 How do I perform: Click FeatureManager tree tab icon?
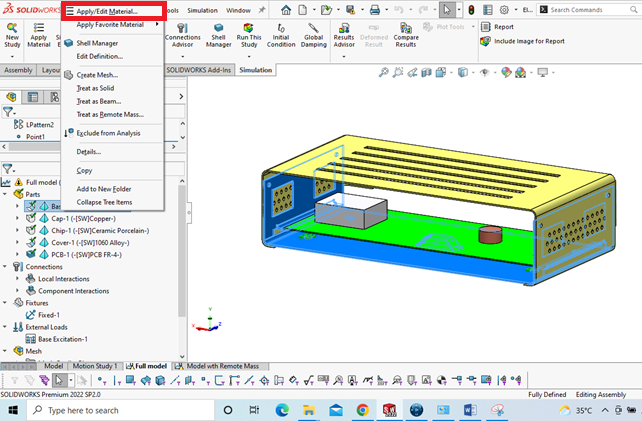click(11, 97)
